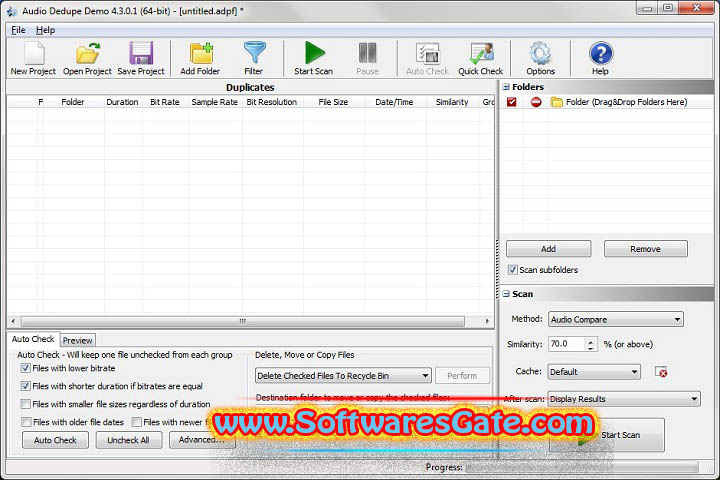Click the large Start Scan button in Scan panel
Image resolution: width=720 pixels, height=480 pixels.
click(x=606, y=435)
